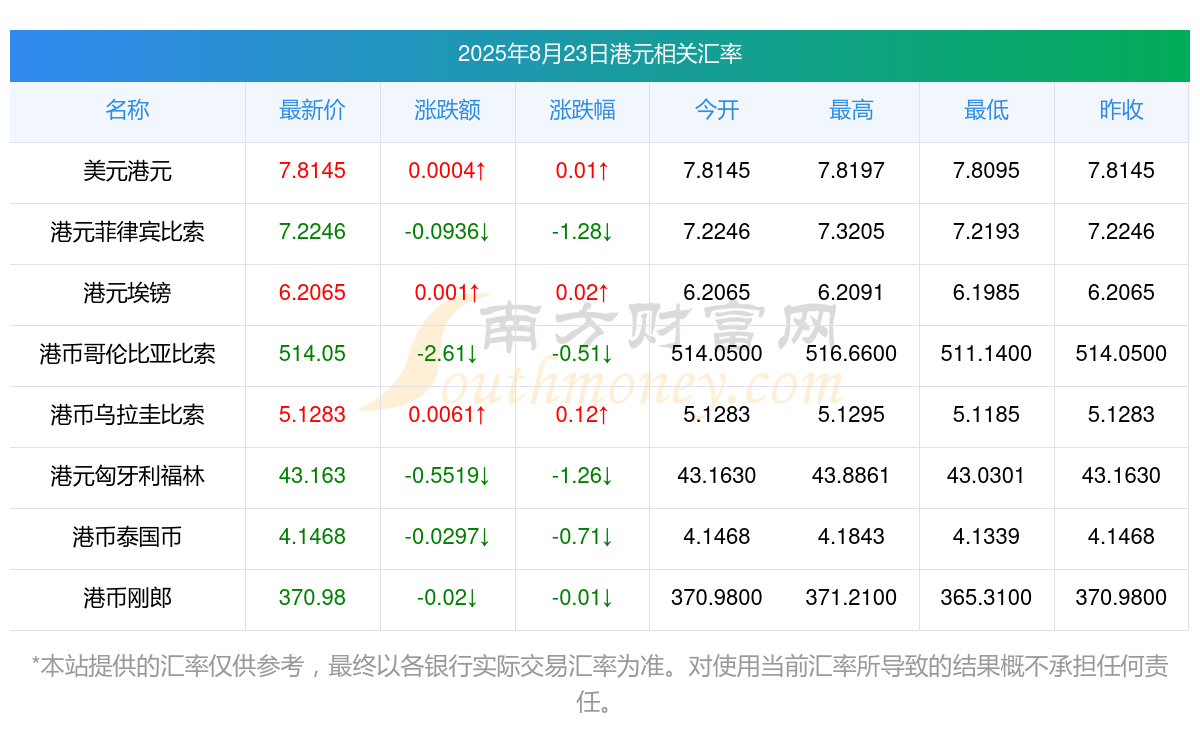This screenshot has width=1200, height=733.
Task: Click the high value 371.2100
Action: click(851, 598)
